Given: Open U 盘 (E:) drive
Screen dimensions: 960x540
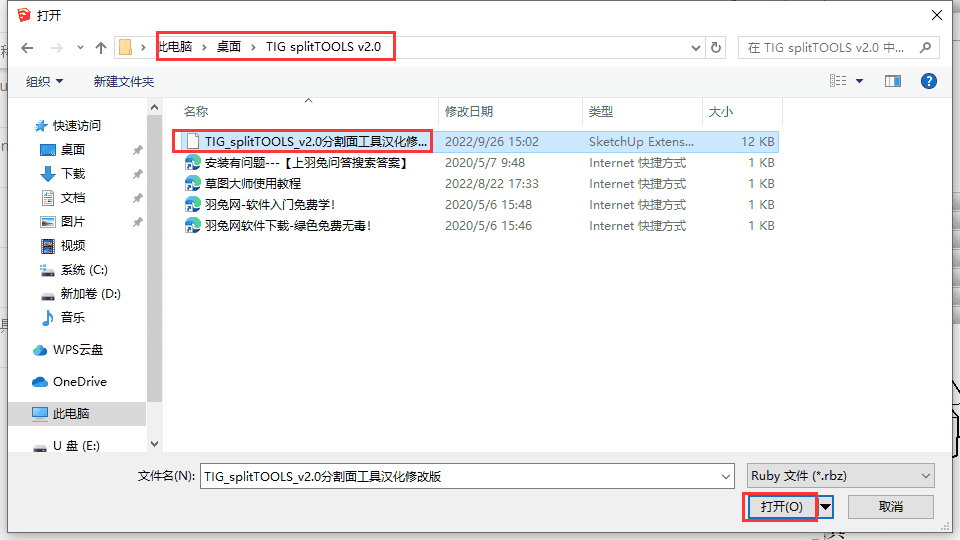Looking at the screenshot, I should click(x=76, y=446).
